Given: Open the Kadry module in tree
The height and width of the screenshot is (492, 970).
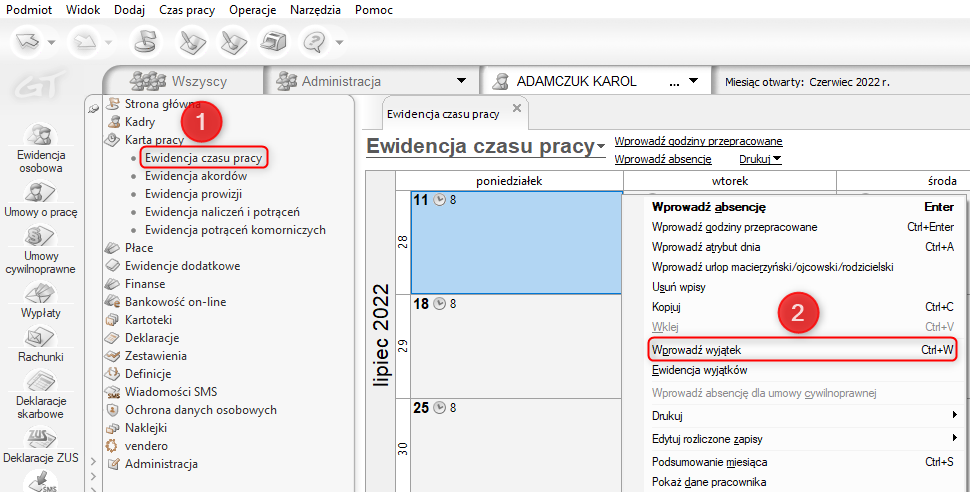Looking at the screenshot, I should [140, 122].
